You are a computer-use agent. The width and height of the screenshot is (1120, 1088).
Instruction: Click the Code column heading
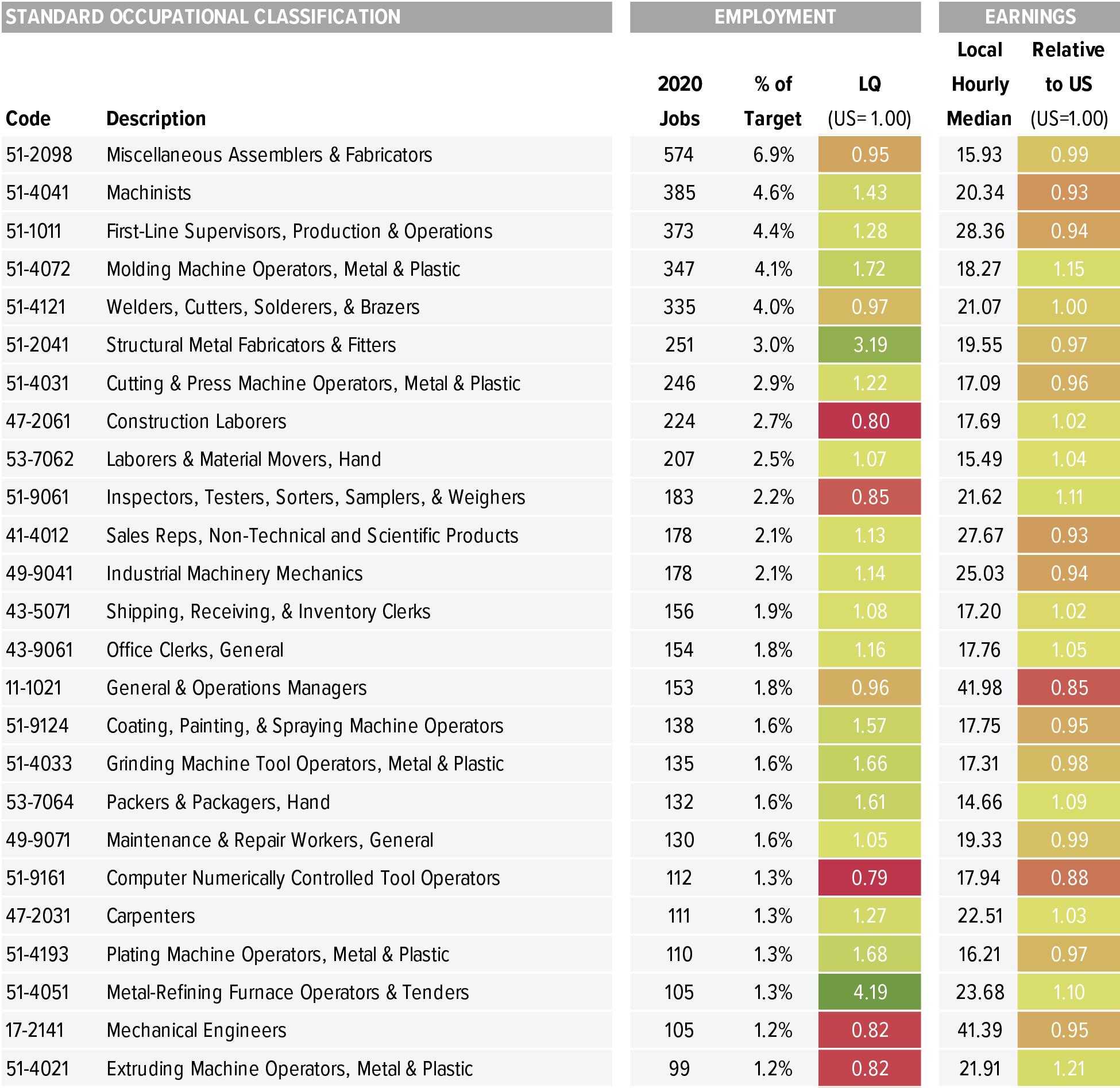pos(28,118)
